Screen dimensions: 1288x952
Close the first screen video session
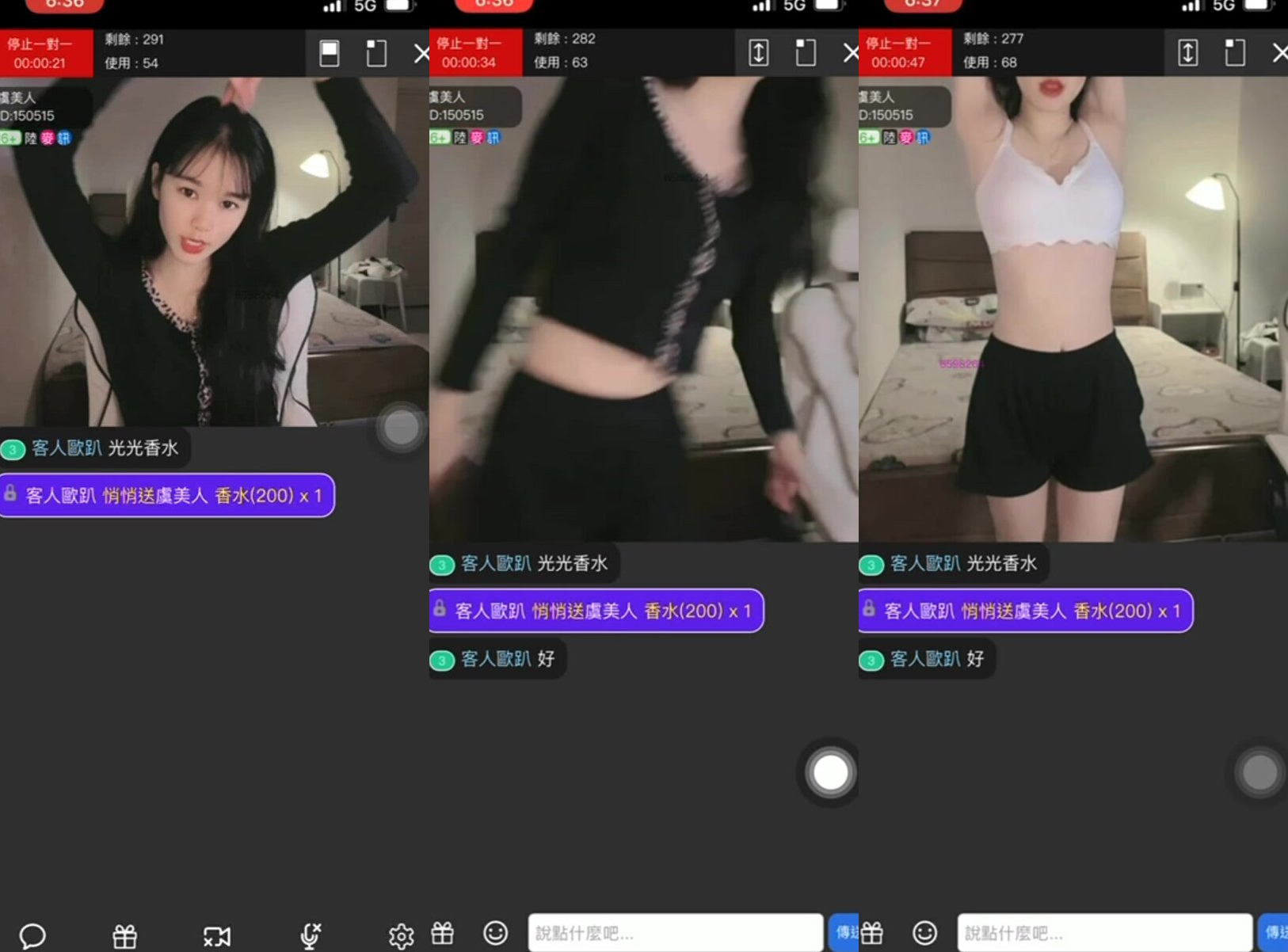421,54
